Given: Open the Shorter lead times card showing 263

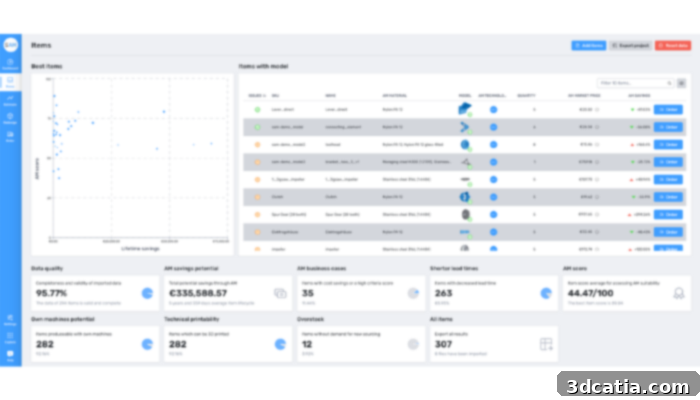Looking at the screenshot, I should (x=494, y=293).
